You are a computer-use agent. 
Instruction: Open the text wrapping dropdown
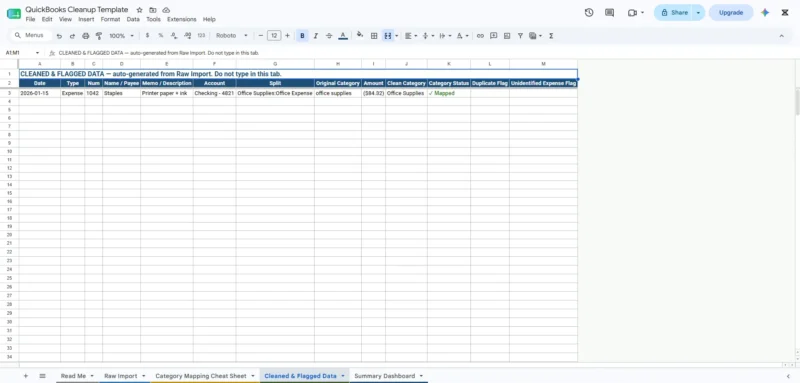[x=445, y=36]
